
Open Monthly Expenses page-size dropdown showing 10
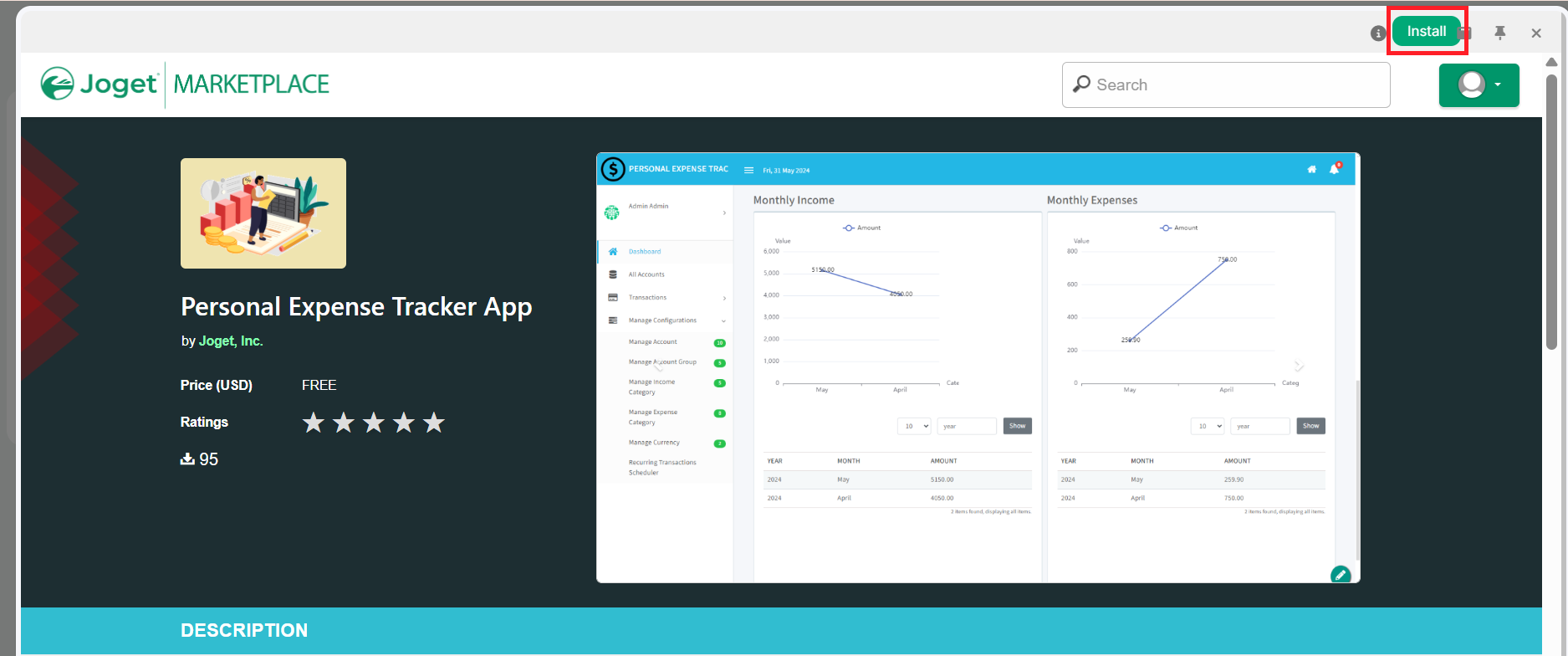point(1208,426)
